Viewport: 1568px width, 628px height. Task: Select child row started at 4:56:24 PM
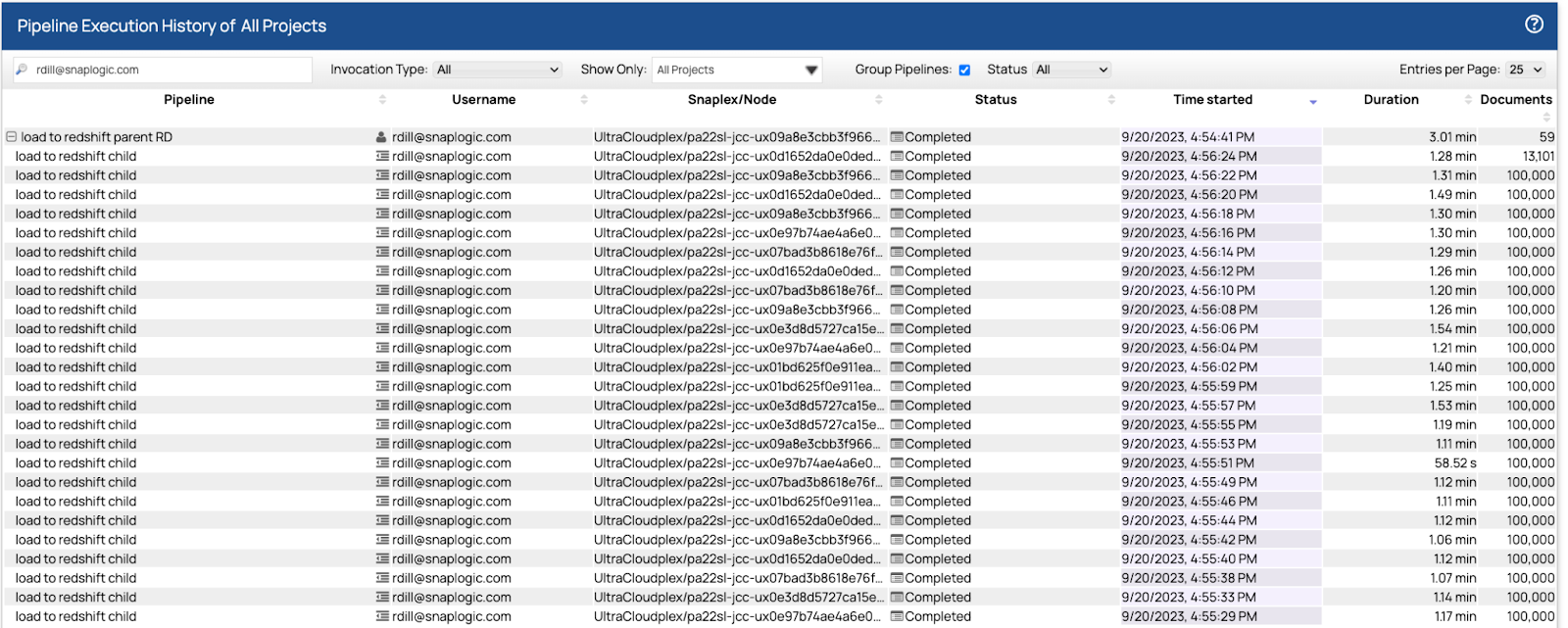click(75, 157)
